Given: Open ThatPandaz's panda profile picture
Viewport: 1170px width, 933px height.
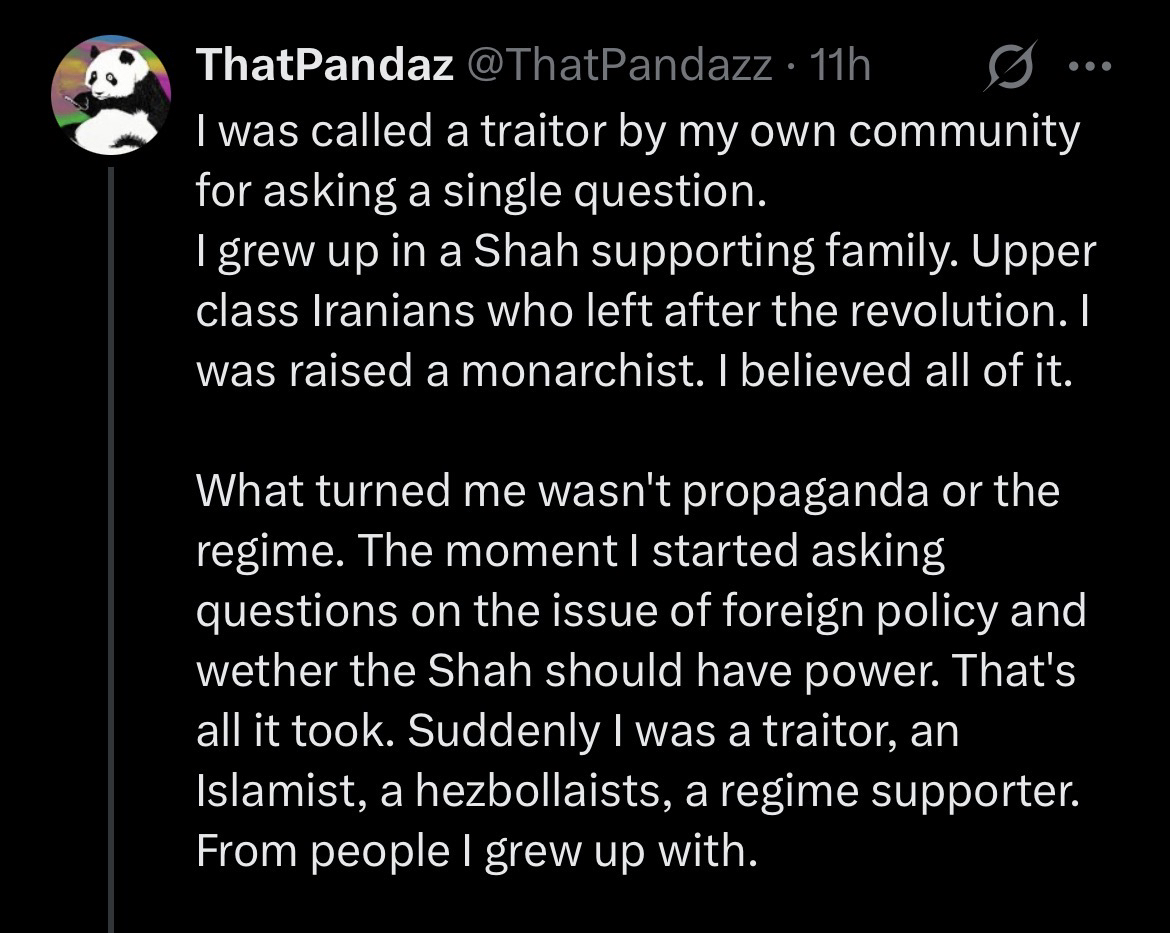Looking at the screenshot, I should click(x=111, y=96).
